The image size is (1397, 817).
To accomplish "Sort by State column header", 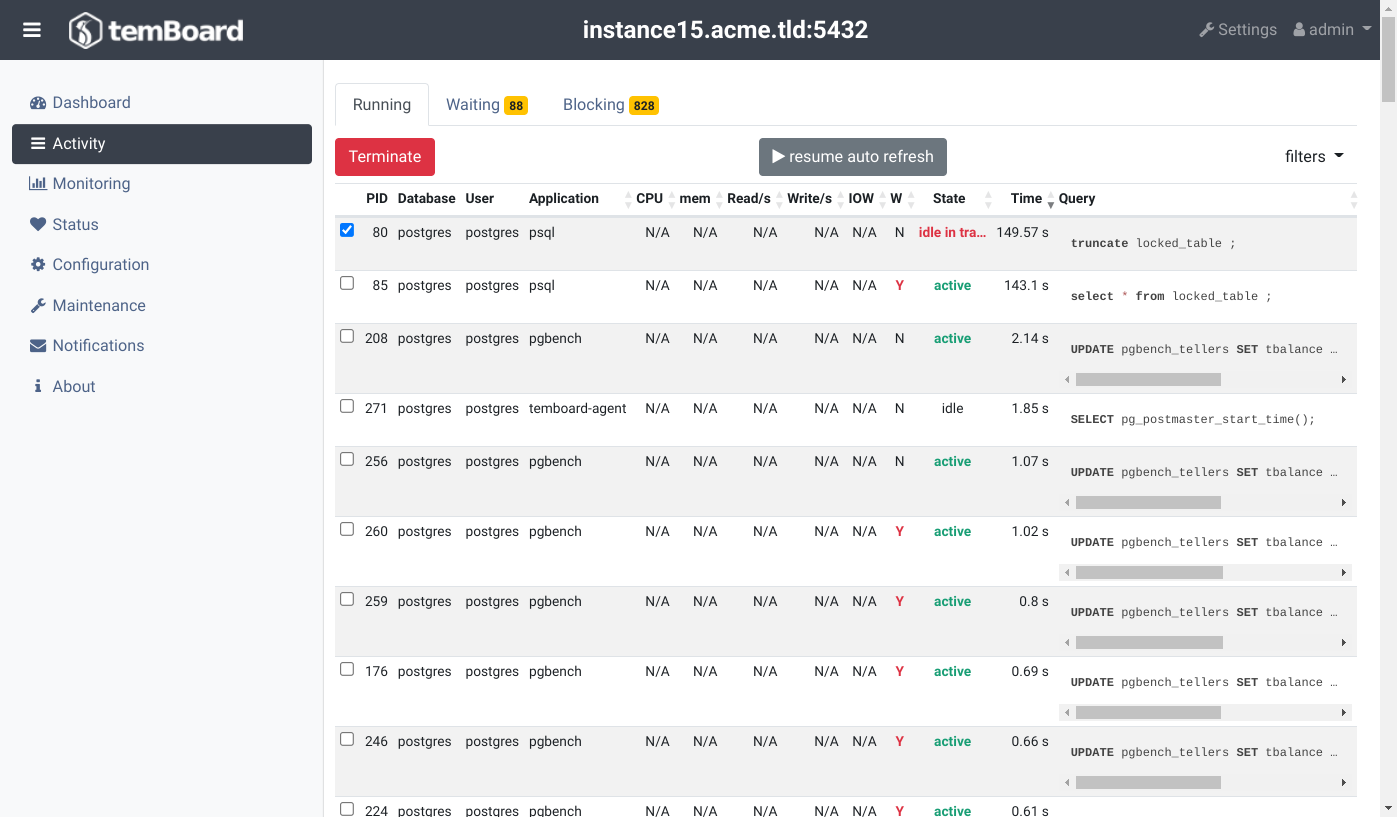I will pyautogui.click(x=949, y=198).
